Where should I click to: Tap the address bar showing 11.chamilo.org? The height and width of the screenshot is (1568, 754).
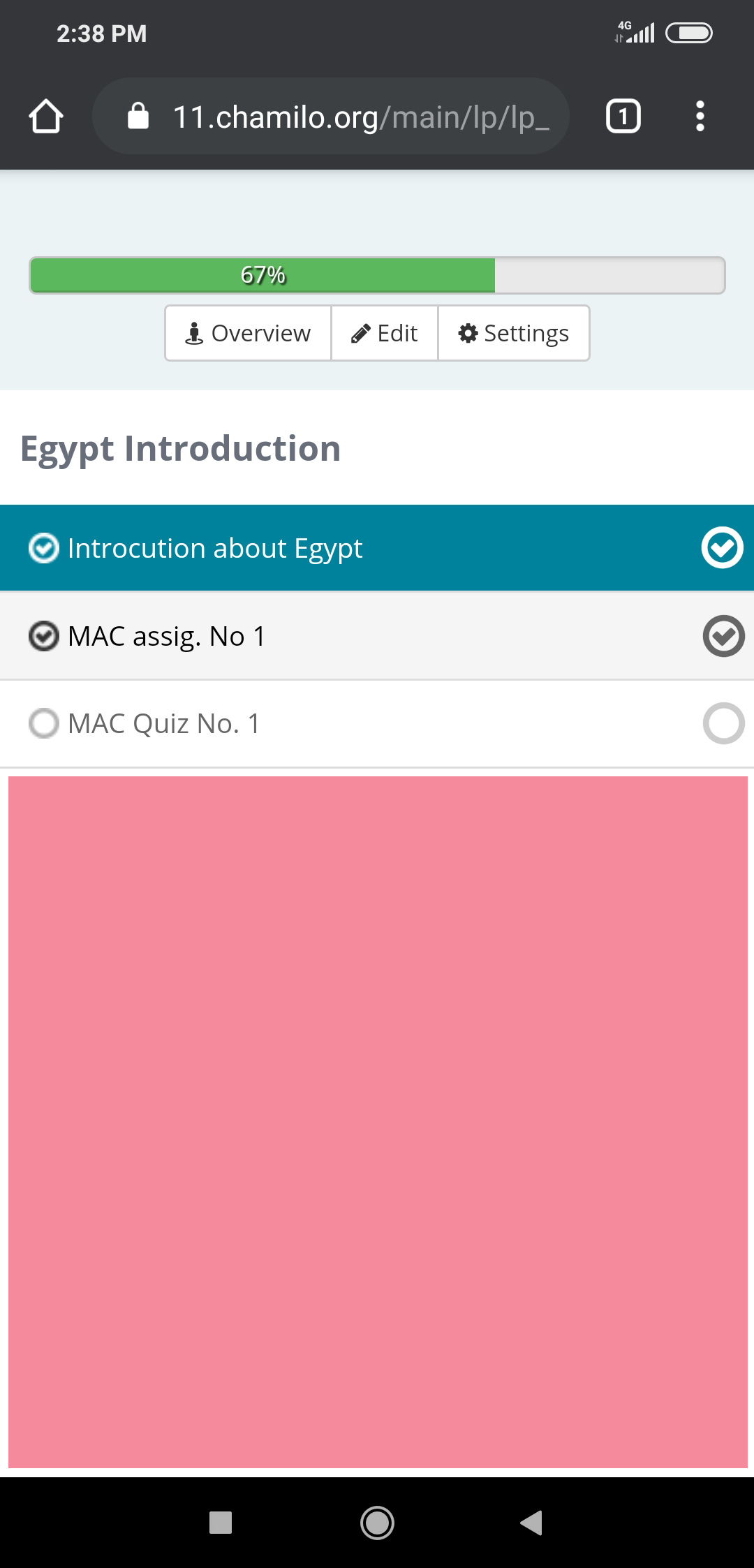(x=331, y=116)
